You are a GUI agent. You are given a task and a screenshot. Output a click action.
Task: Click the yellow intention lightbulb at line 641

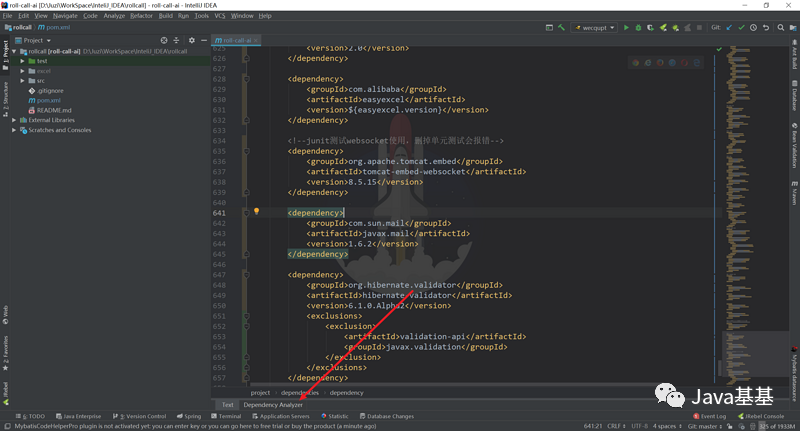[256, 212]
